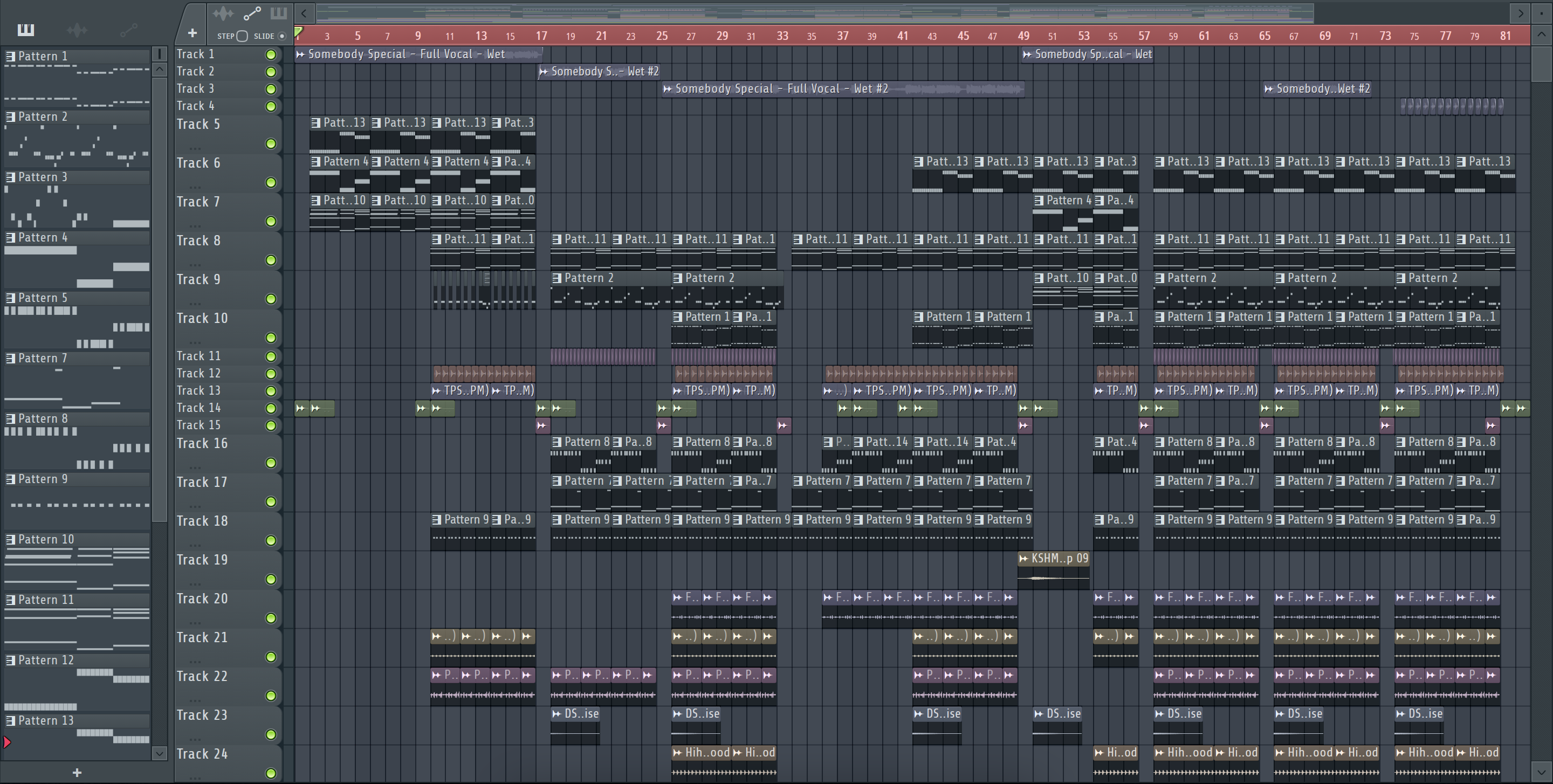Open the clip menu of Somebody..Wet #2 on Track 3
The image size is (1553, 784).
[x=1268, y=89]
